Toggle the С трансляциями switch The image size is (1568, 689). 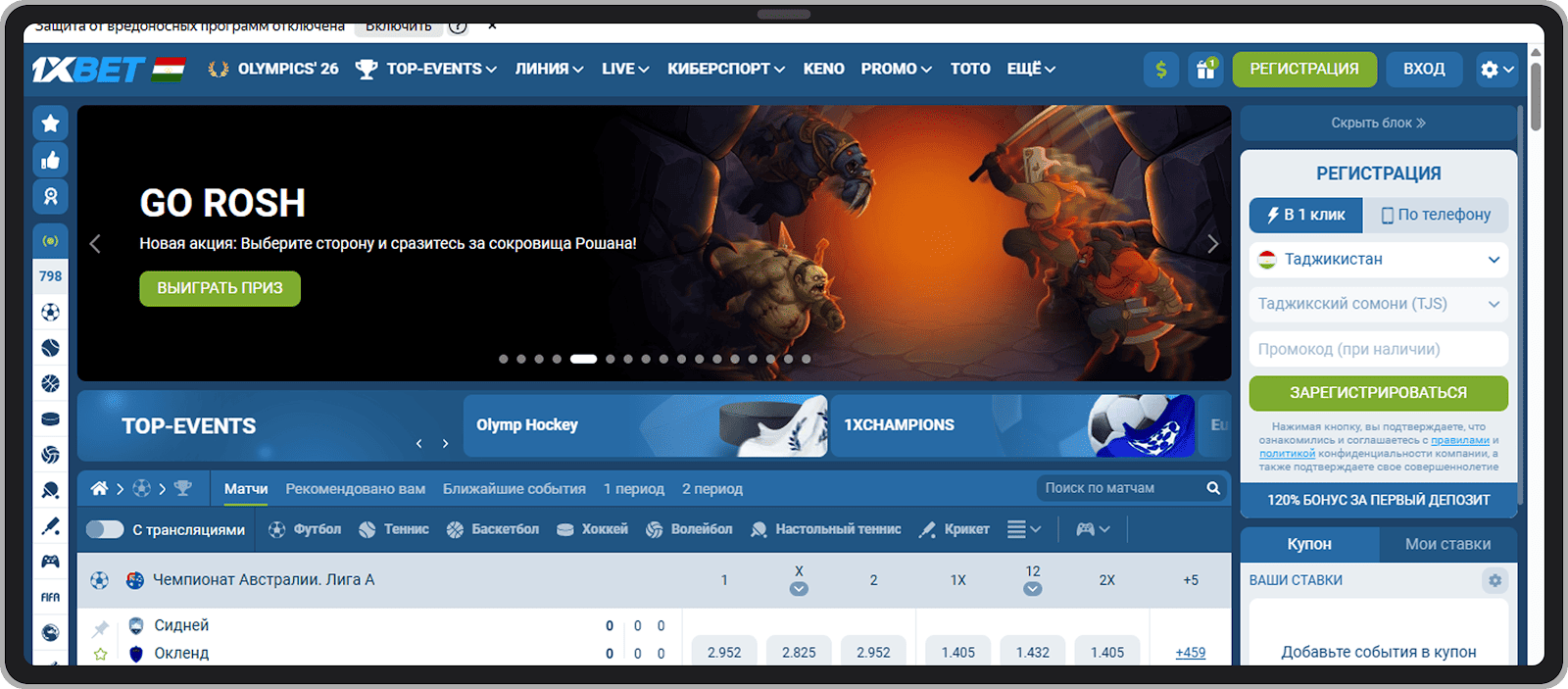click(x=105, y=529)
